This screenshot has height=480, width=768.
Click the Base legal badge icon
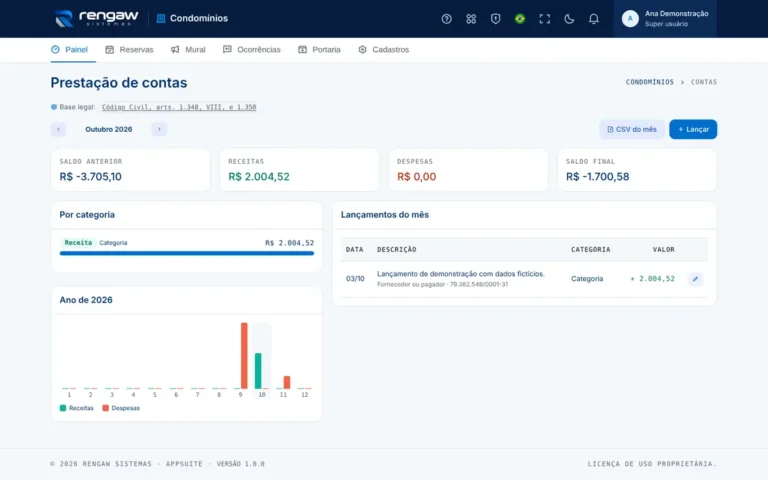(x=54, y=107)
